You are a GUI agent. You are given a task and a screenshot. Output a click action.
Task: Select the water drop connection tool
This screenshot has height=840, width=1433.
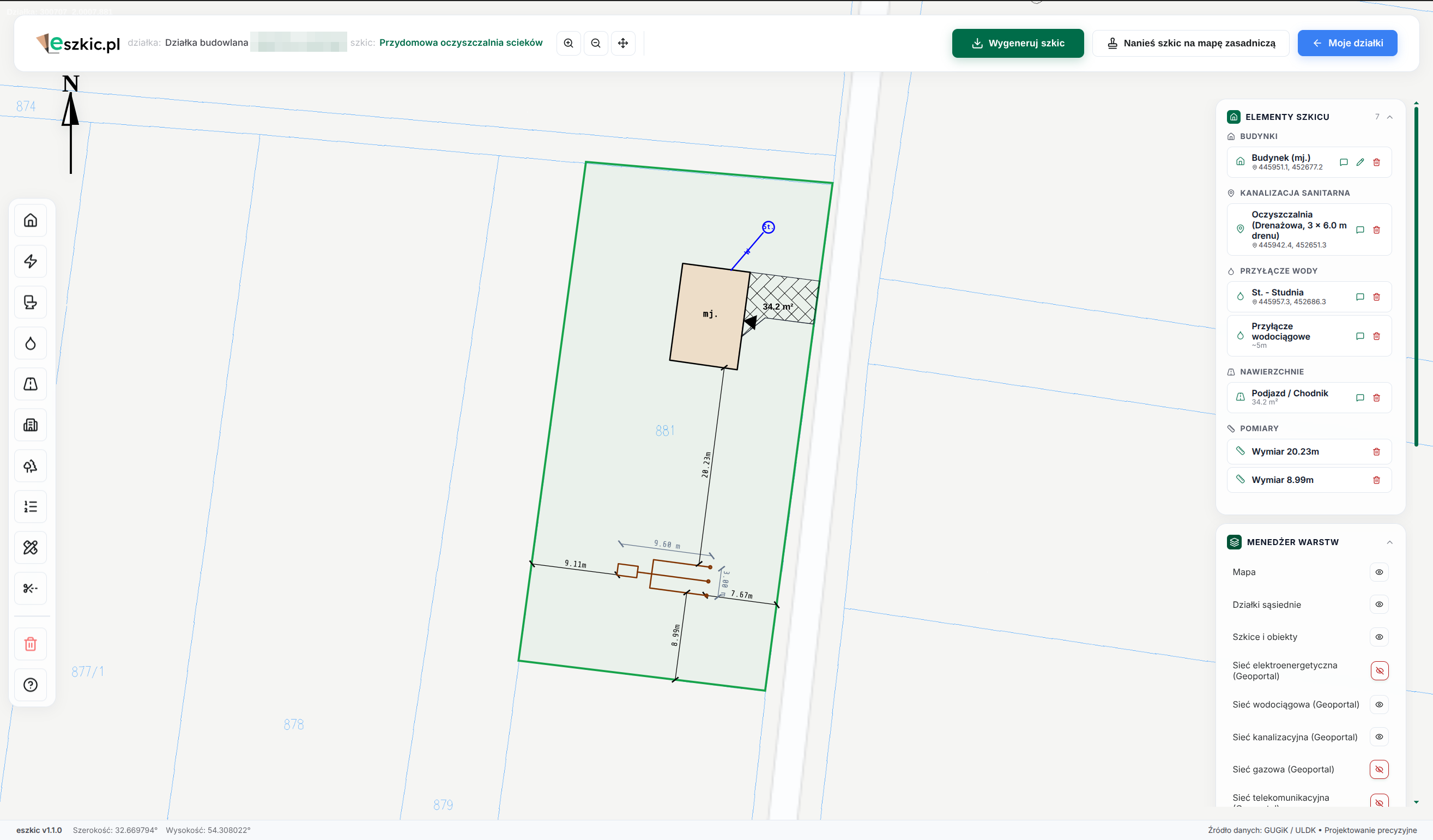tap(31, 343)
